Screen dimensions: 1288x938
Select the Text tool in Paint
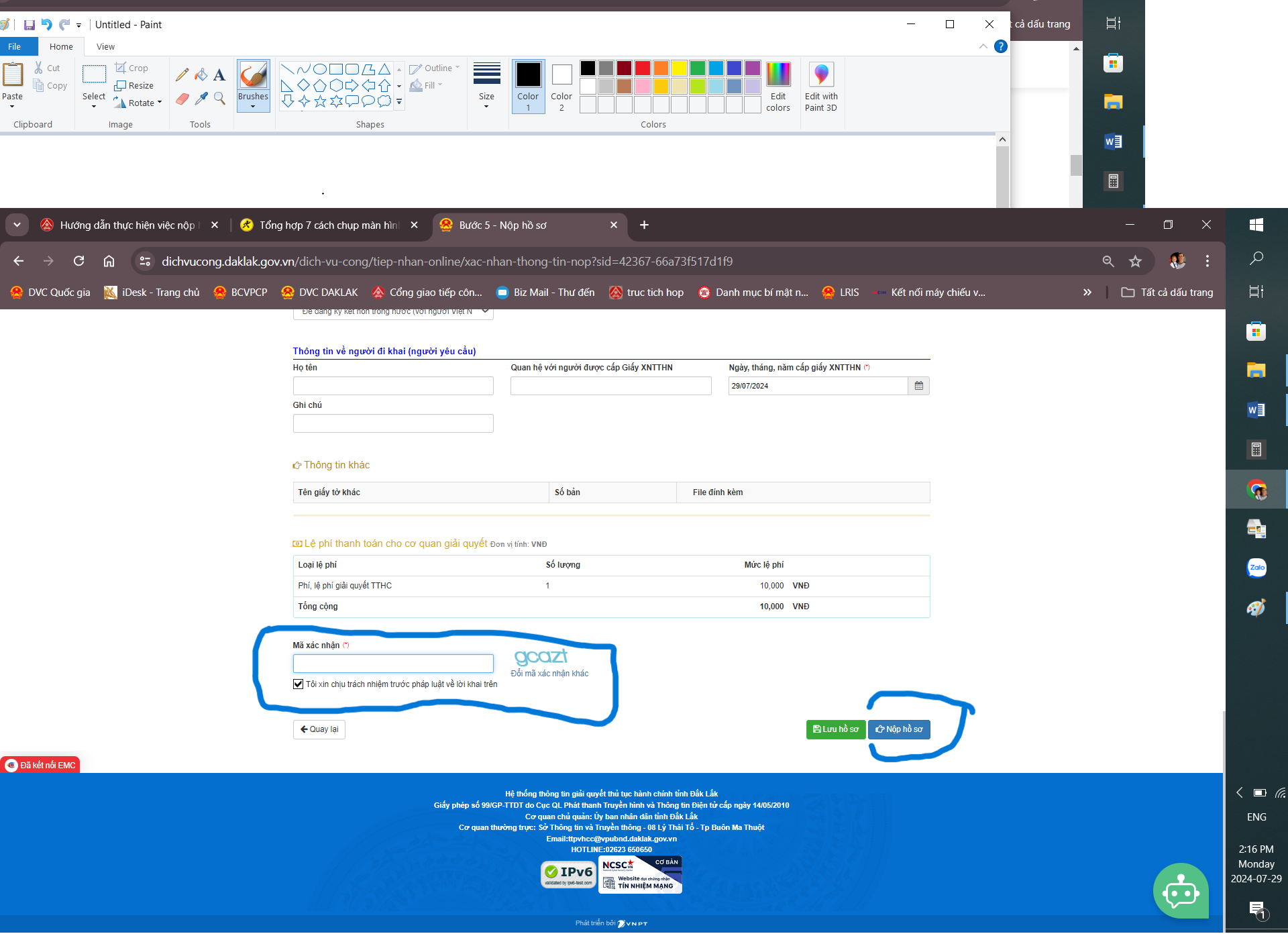[219, 74]
